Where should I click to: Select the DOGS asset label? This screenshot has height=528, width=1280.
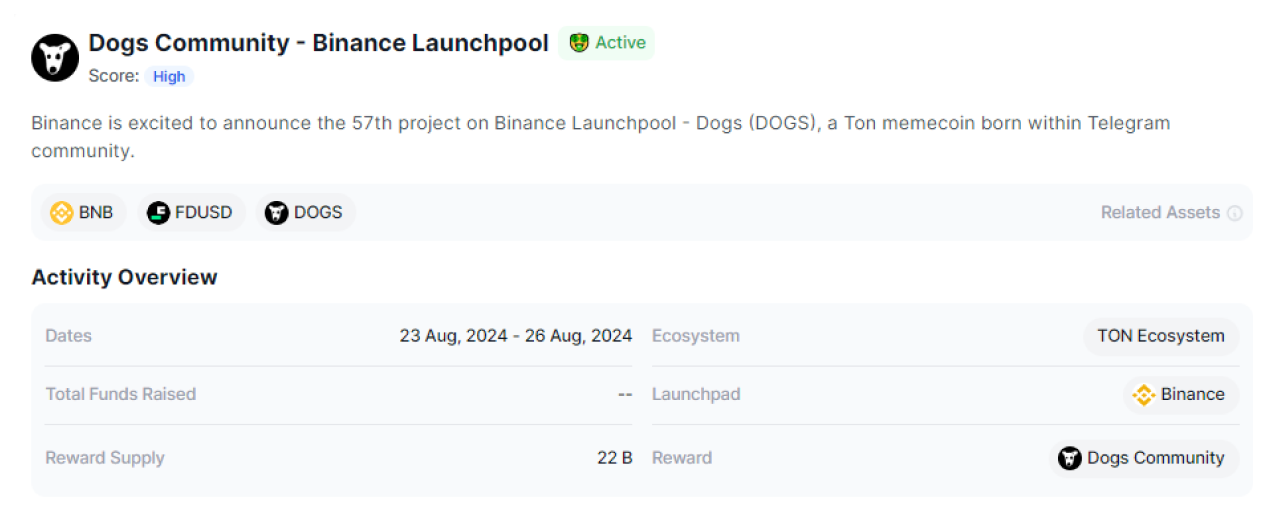pos(318,213)
